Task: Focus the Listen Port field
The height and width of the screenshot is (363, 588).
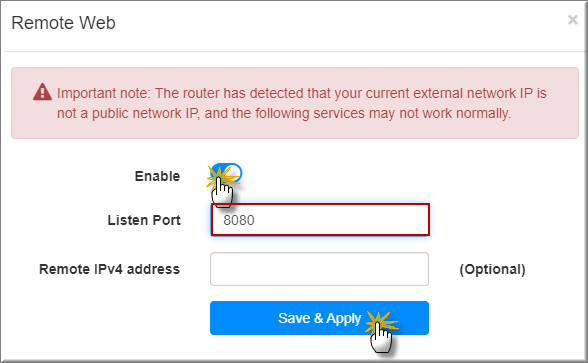Action: coord(320,220)
